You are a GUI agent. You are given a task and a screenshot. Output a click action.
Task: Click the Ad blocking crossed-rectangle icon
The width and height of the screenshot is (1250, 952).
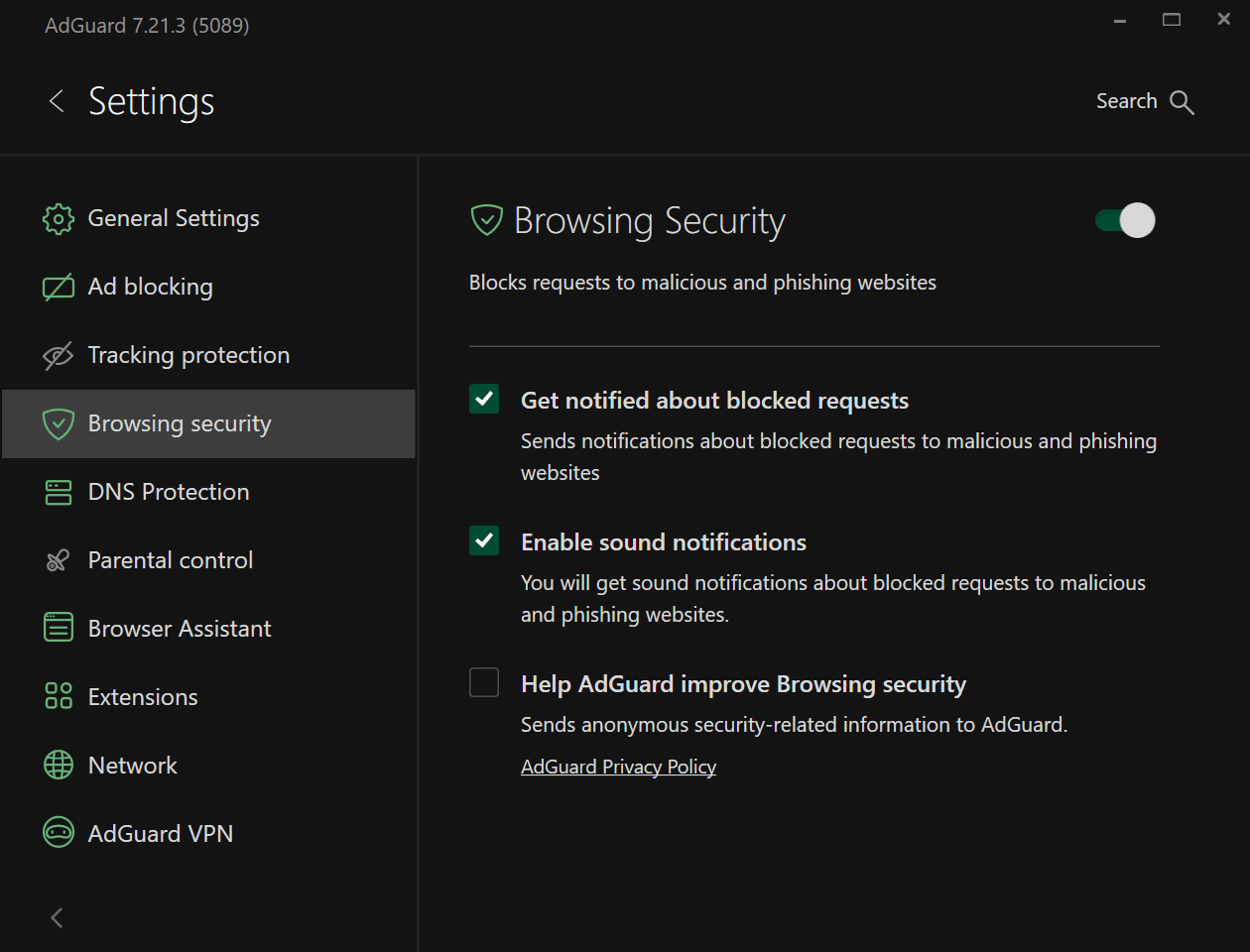pos(59,288)
